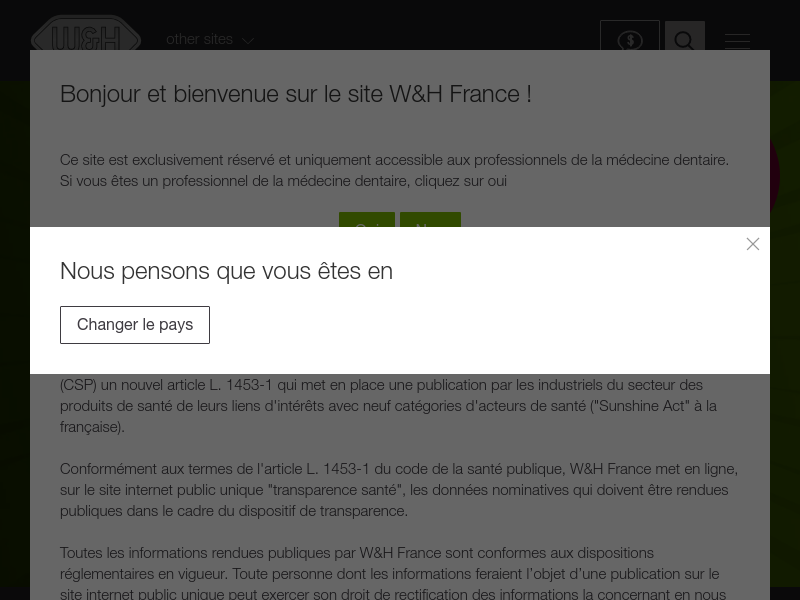Click the paragraph starting "Conformément aux termes de l'article"
This screenshot has height=600, width=800.
click(x=399, y=490)
